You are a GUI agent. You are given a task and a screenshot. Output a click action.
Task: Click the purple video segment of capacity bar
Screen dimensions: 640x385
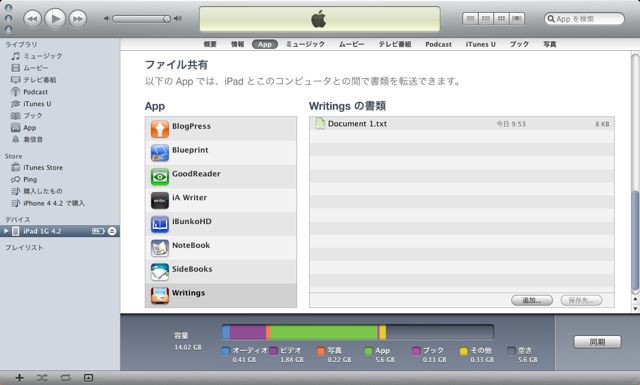[x=248, y=332]
